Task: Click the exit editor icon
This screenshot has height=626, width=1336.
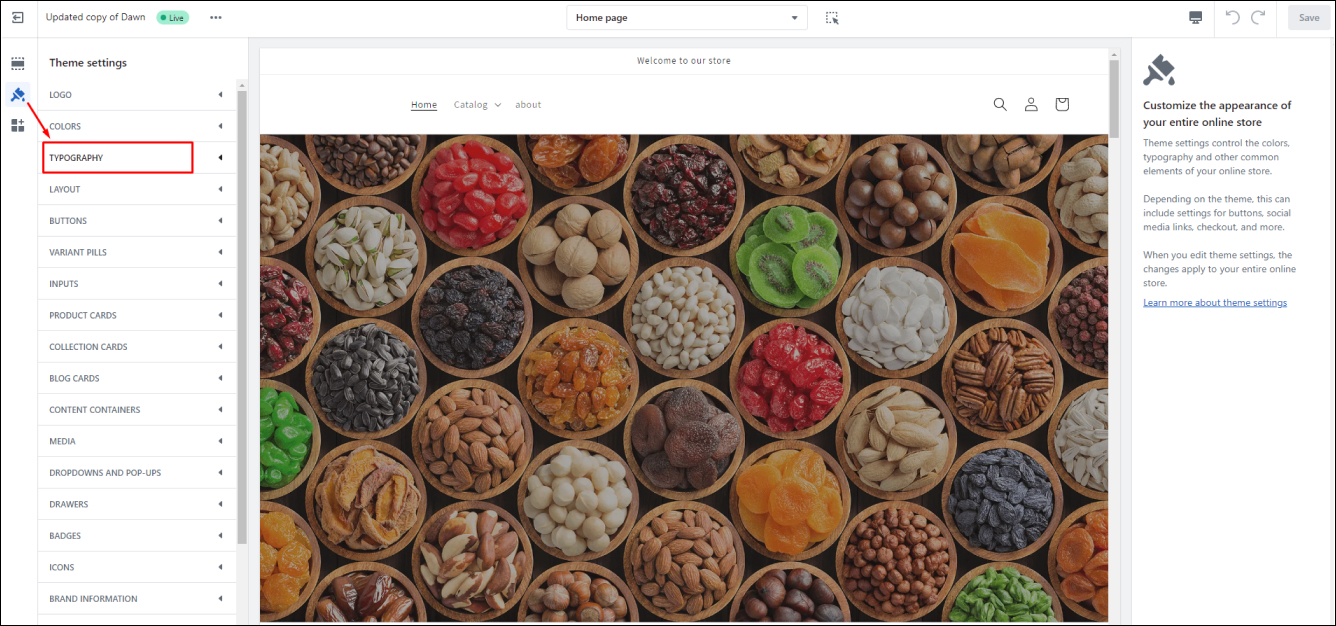Action: pos(18,17)
